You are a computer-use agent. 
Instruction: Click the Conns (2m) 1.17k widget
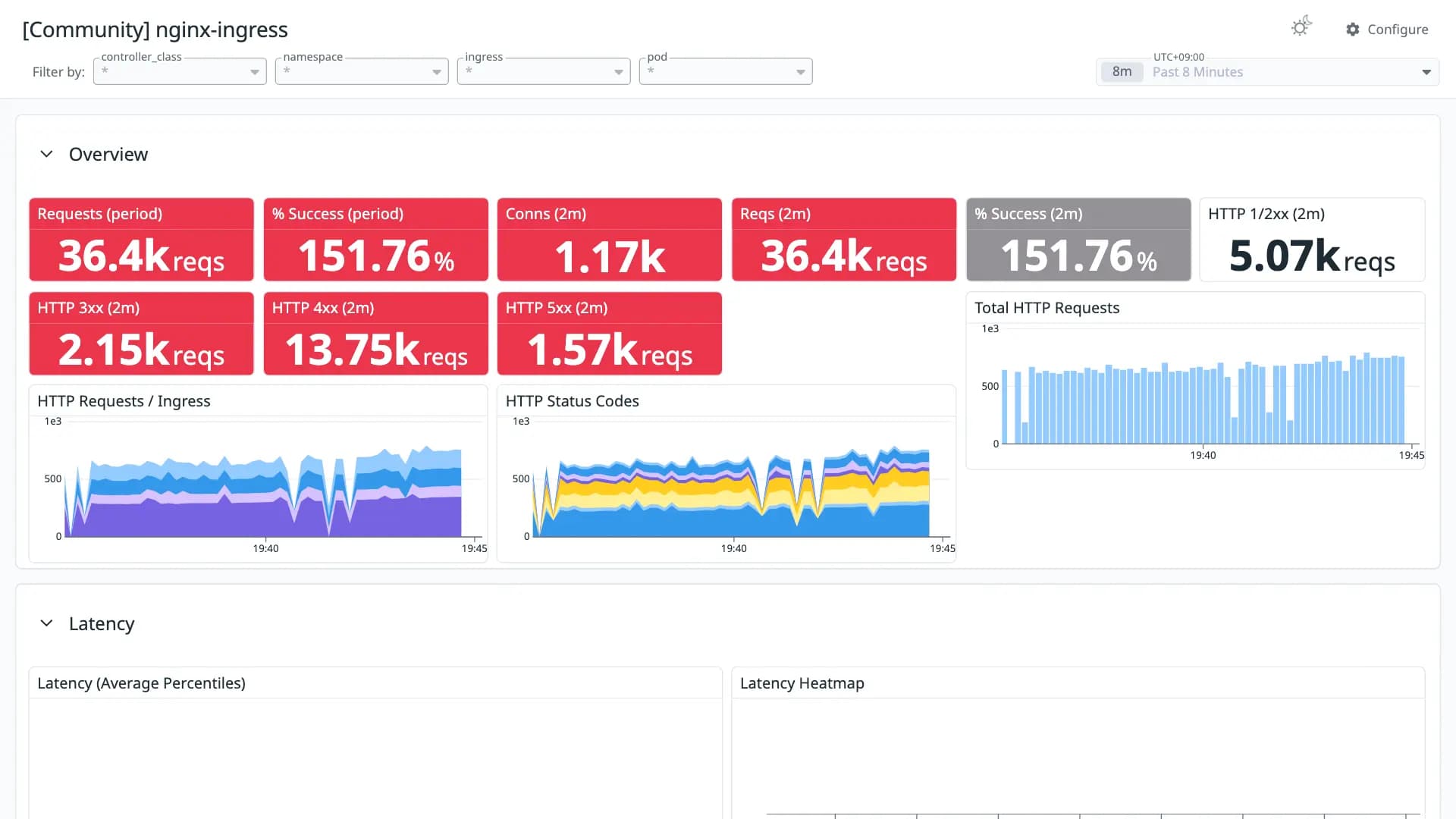(610, 240)
